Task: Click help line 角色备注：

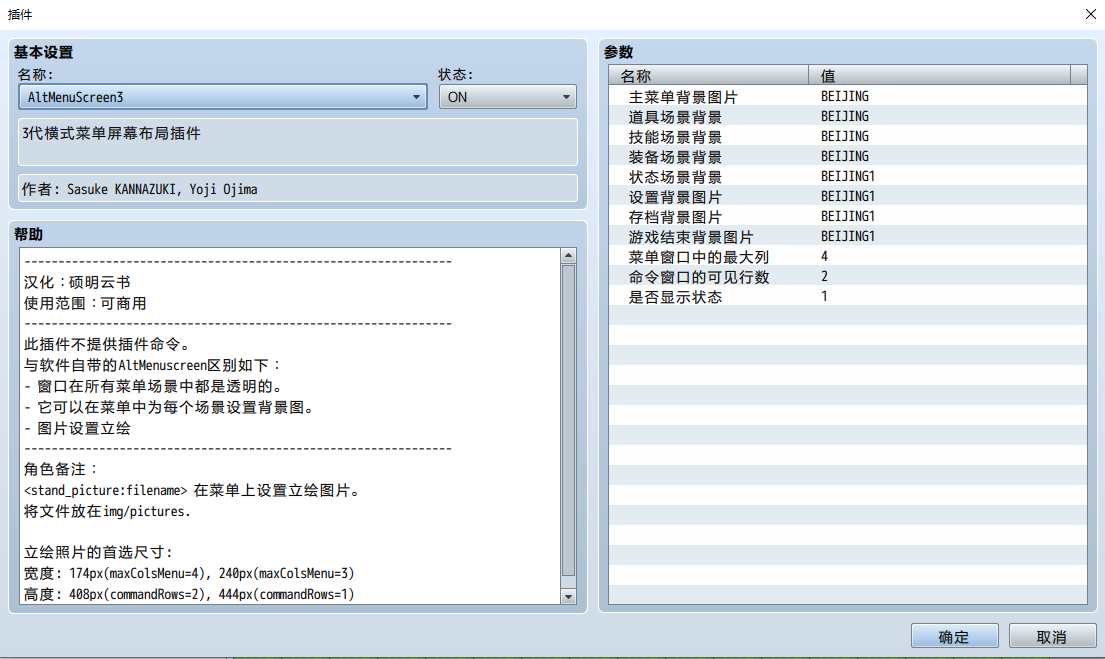Action: [x=62, y=469]
